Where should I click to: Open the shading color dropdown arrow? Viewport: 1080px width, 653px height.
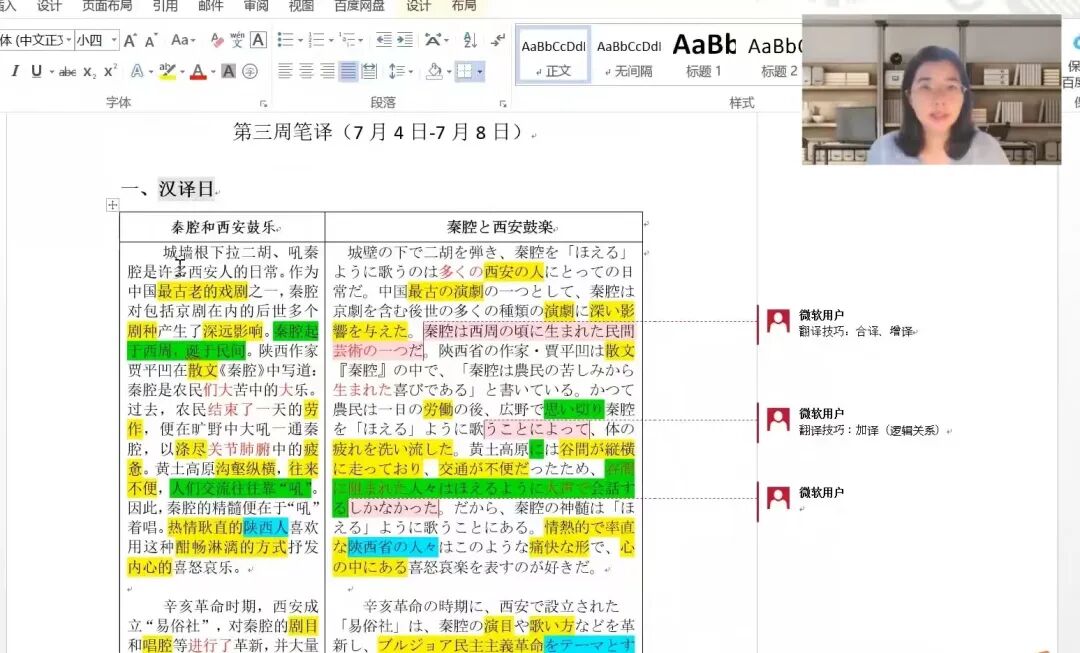(449, 71)
